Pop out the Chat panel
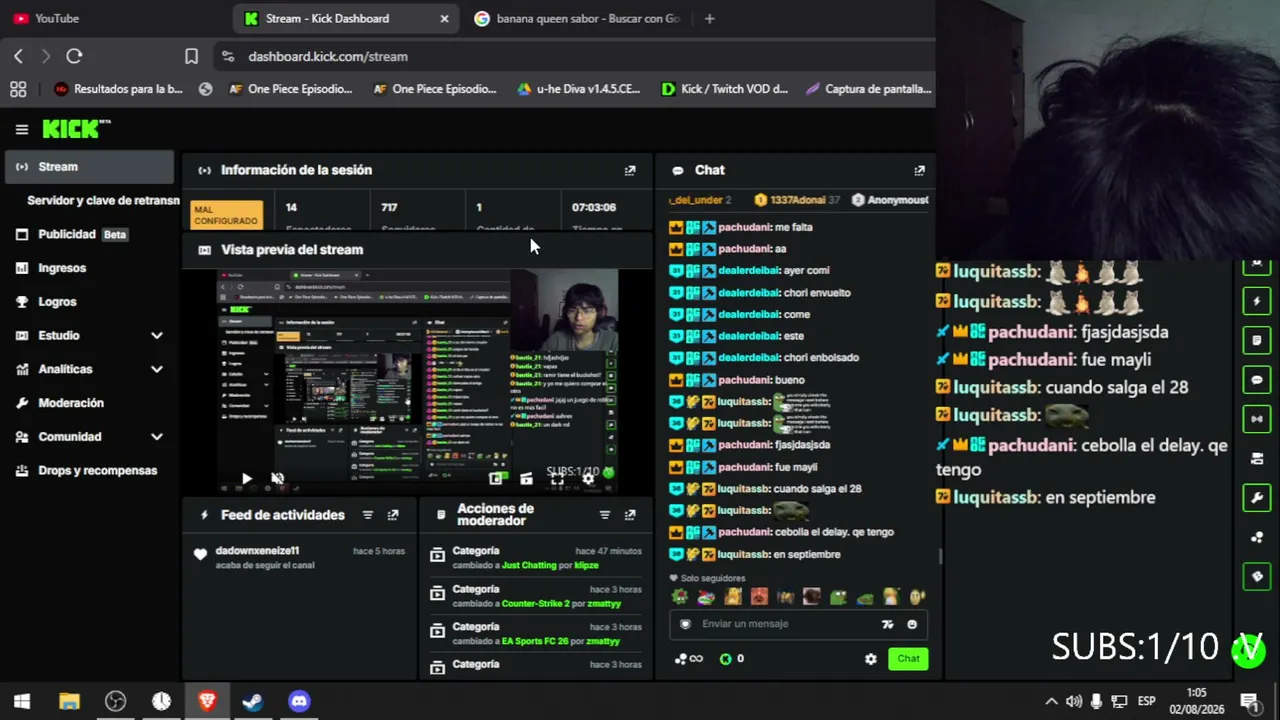1280x720 pixels. 920,171
